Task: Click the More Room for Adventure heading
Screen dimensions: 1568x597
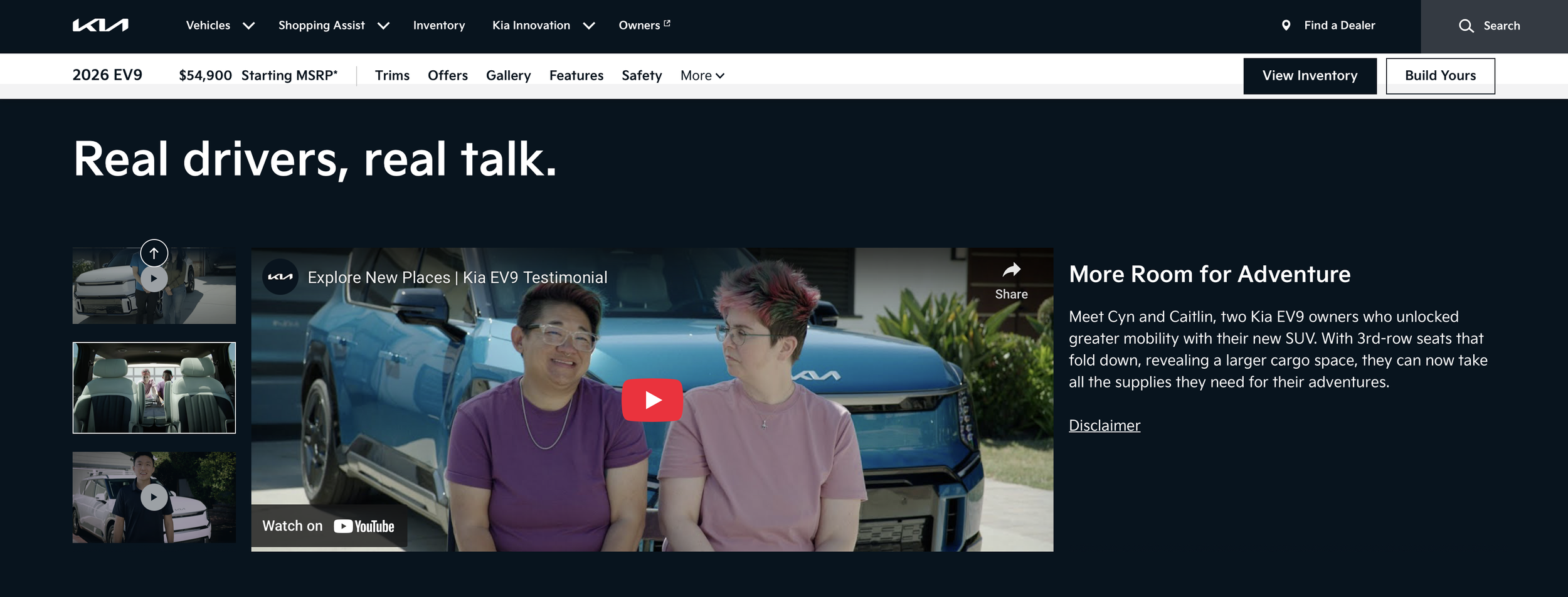Action: coord(1209,275)
